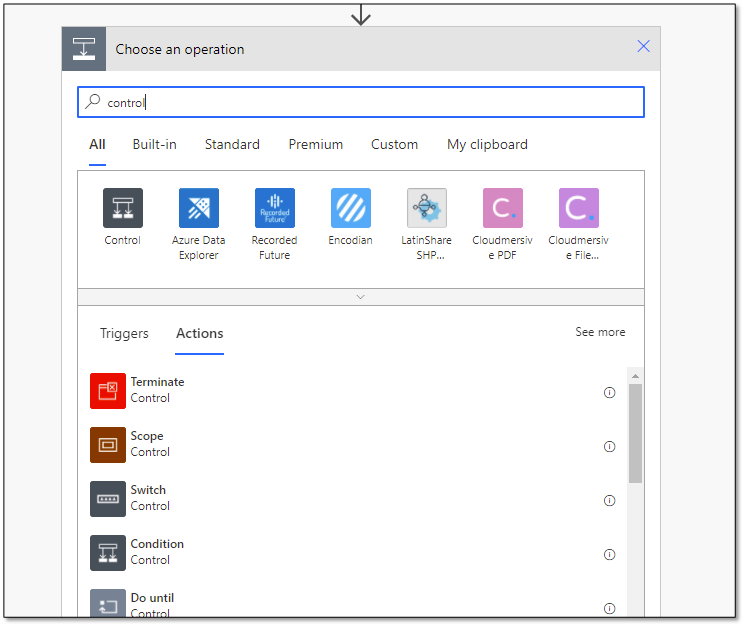
Task: Open the Recorded Future connector
Action: pos(275,208)
